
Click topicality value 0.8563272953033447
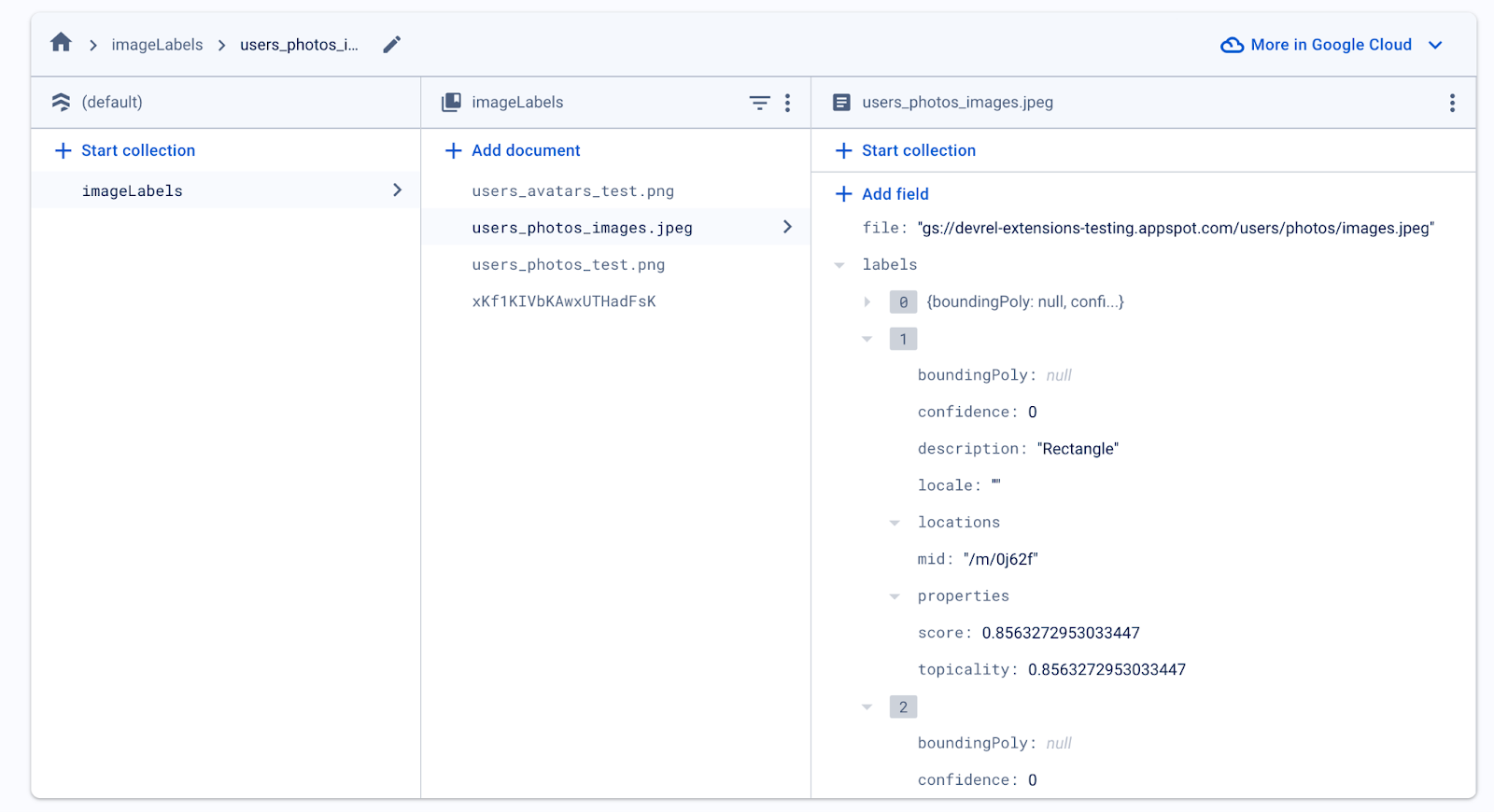[x=1106, y=669]
